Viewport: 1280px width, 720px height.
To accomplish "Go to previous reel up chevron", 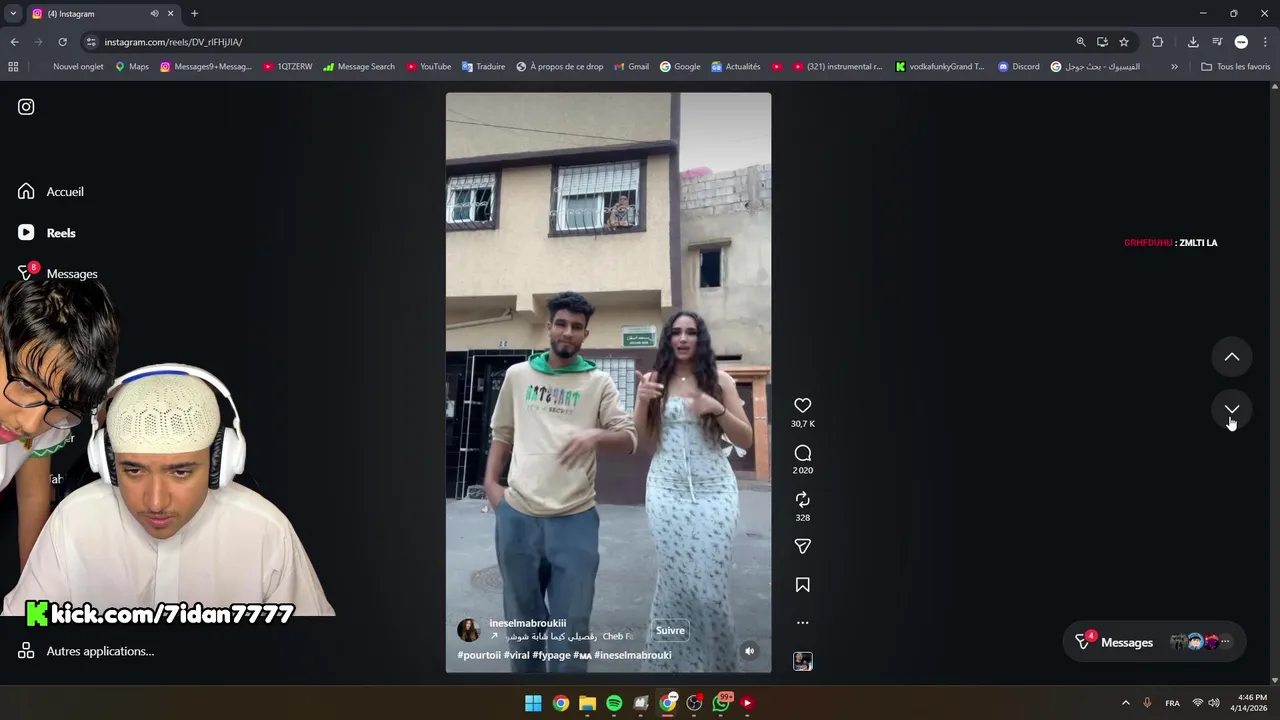I will (1232, 357).
